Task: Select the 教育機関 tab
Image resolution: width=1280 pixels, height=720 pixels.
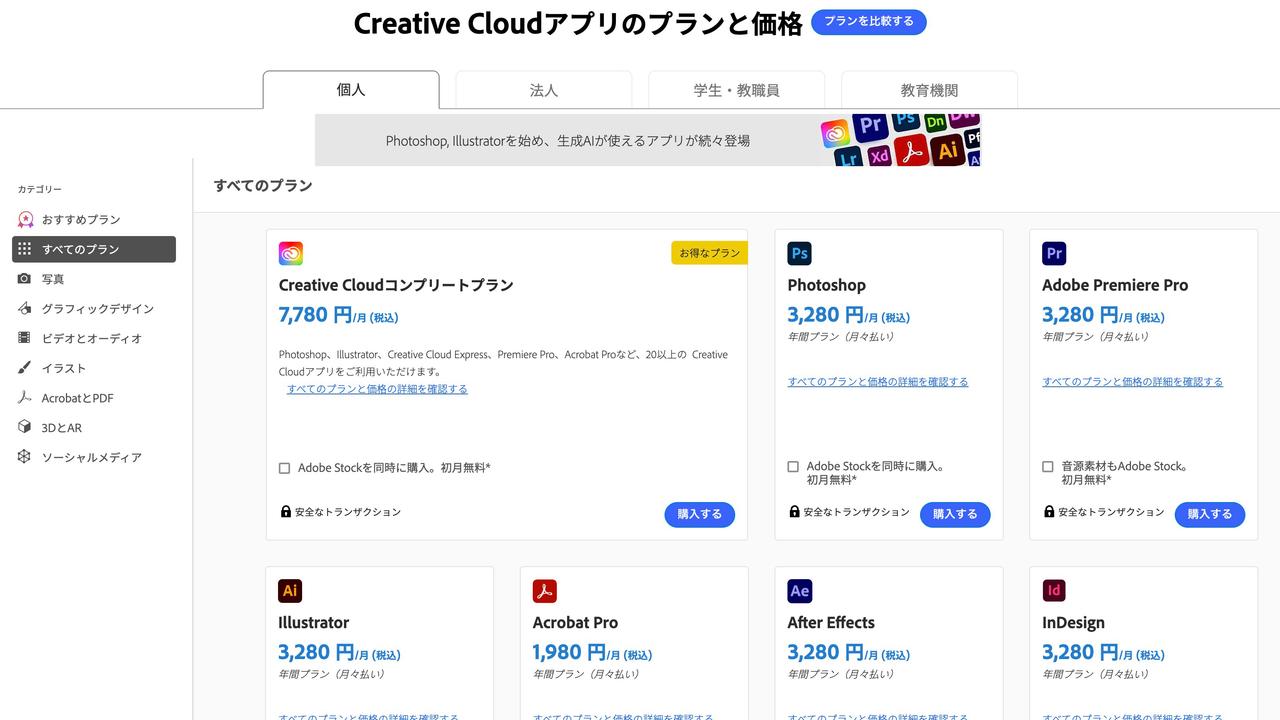Action: click(929, 89)
